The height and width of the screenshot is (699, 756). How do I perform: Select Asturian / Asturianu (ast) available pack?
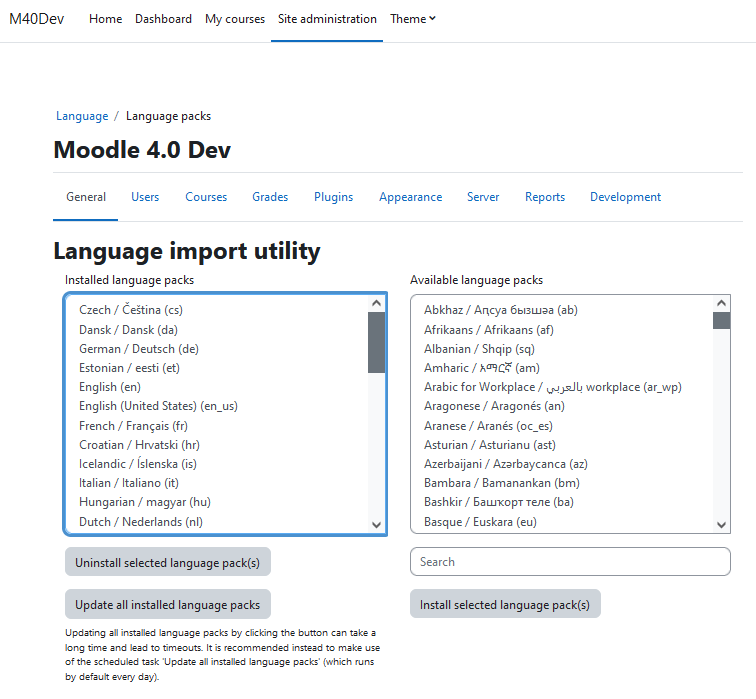pos(562,445)
